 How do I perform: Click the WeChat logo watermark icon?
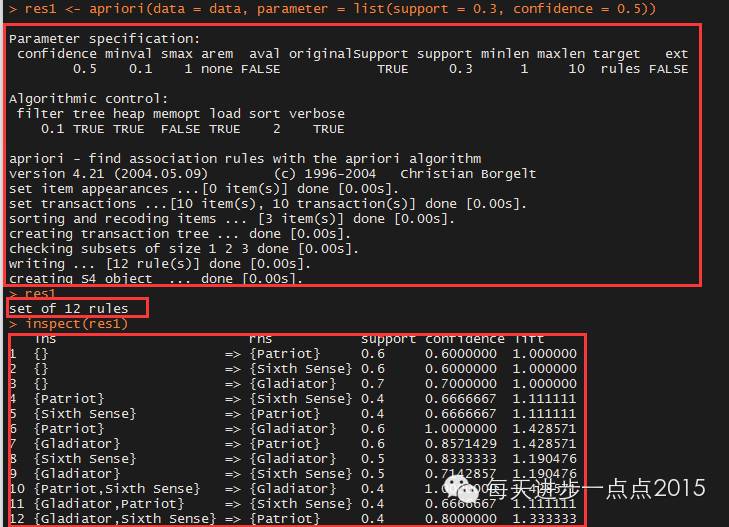pyautogui.click(x=460, y=489)
